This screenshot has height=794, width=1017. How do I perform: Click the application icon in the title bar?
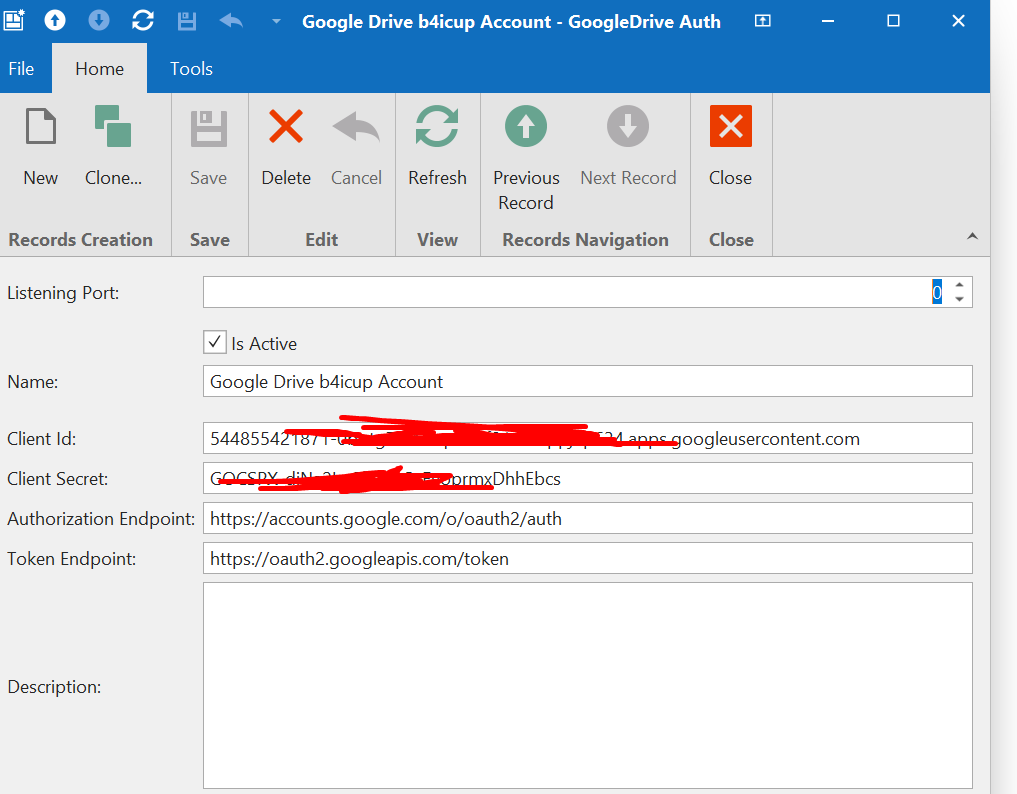(x=14, y=21)
